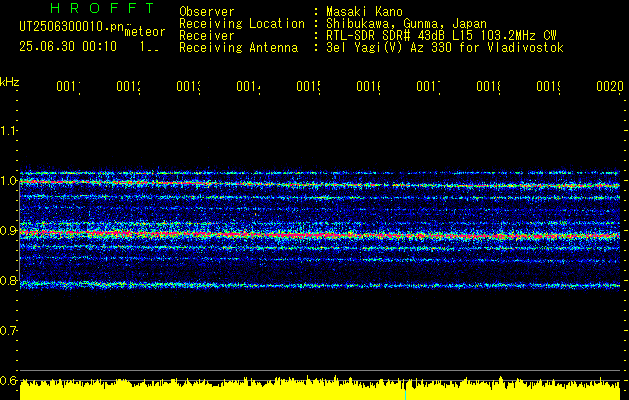
Task: Click the 0012 time marker
Action: 128,86
